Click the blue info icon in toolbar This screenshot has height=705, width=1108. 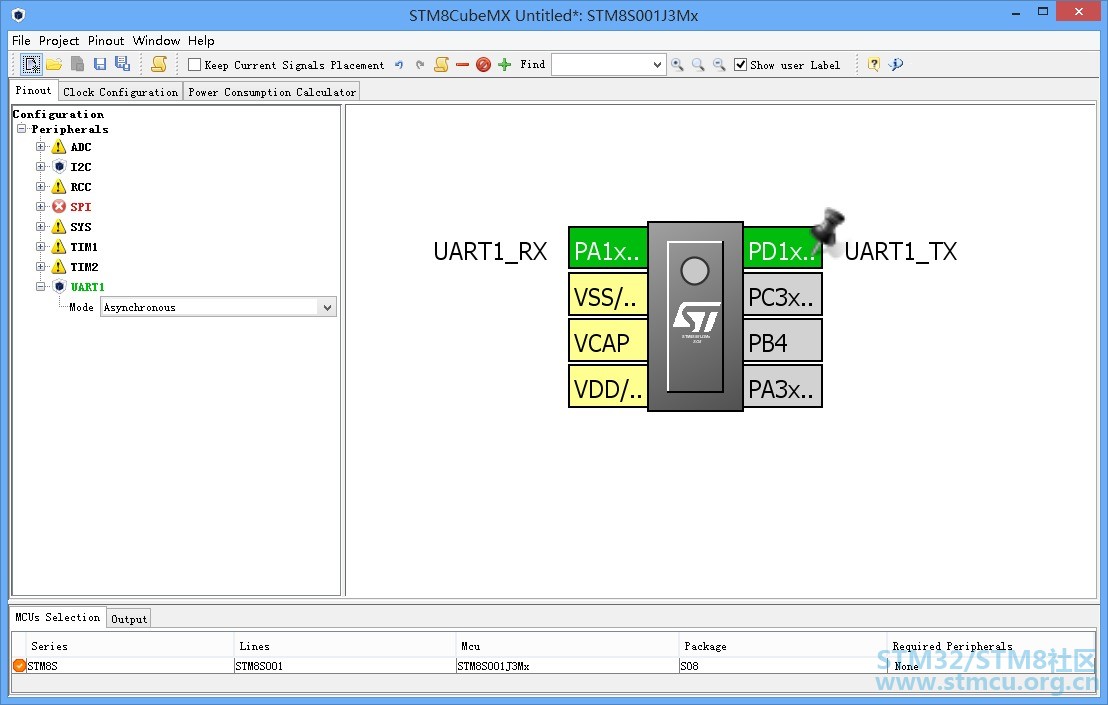coord(896,65)
